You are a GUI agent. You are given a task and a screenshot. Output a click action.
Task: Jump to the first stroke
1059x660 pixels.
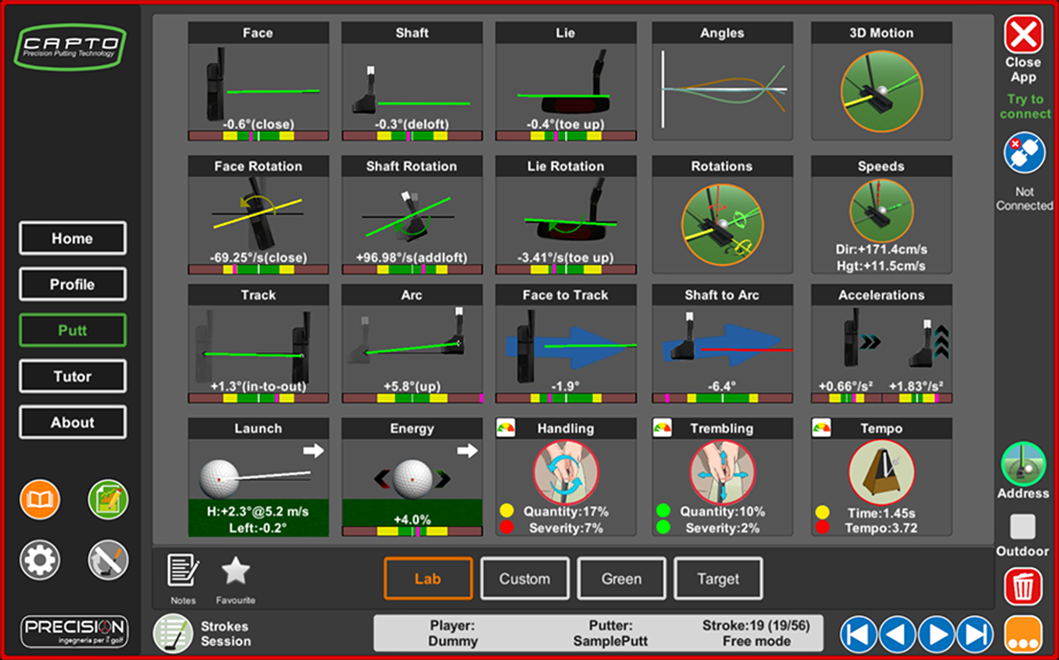pyautogui.click(x=858, y=635)
